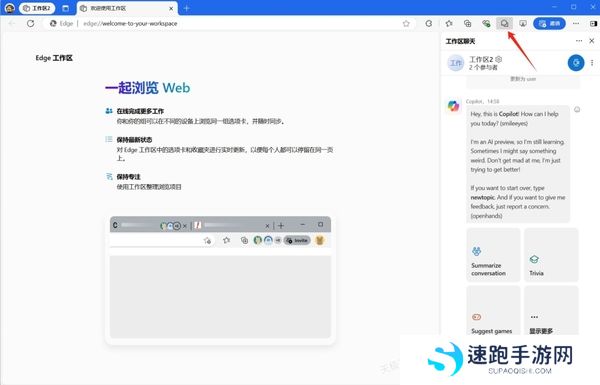This screenshot has width=600, height=385.
Task: Expand the 显示更多 suggestions card
Action: (551, 311)
